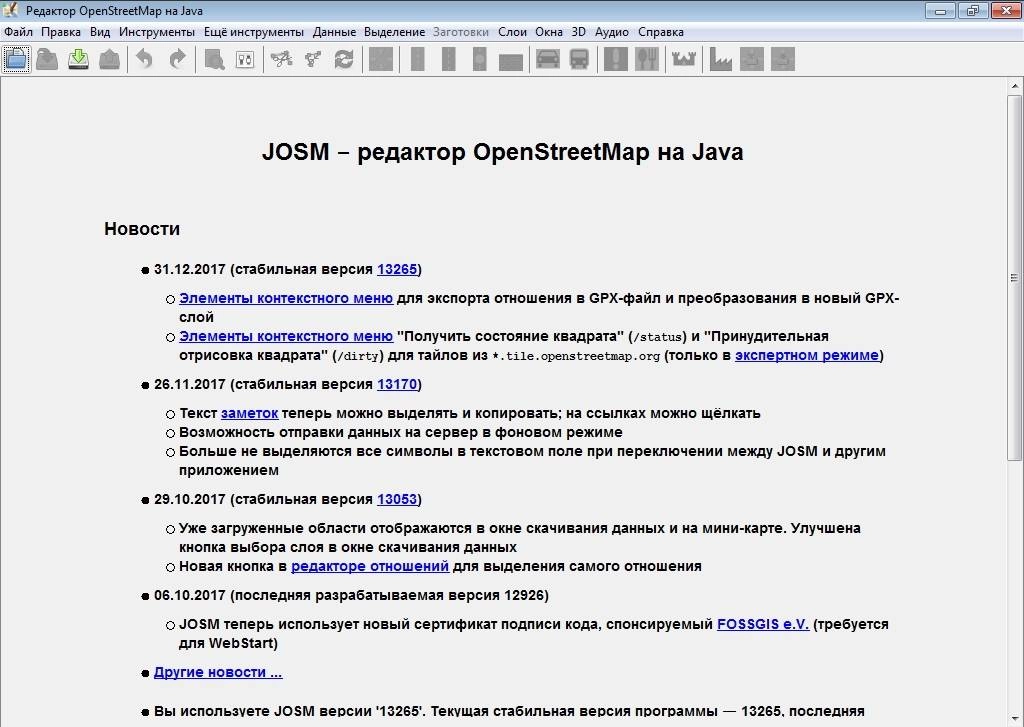Click JOSM application icon in title bar
1024x727 pixels.
tap(10, 10)
